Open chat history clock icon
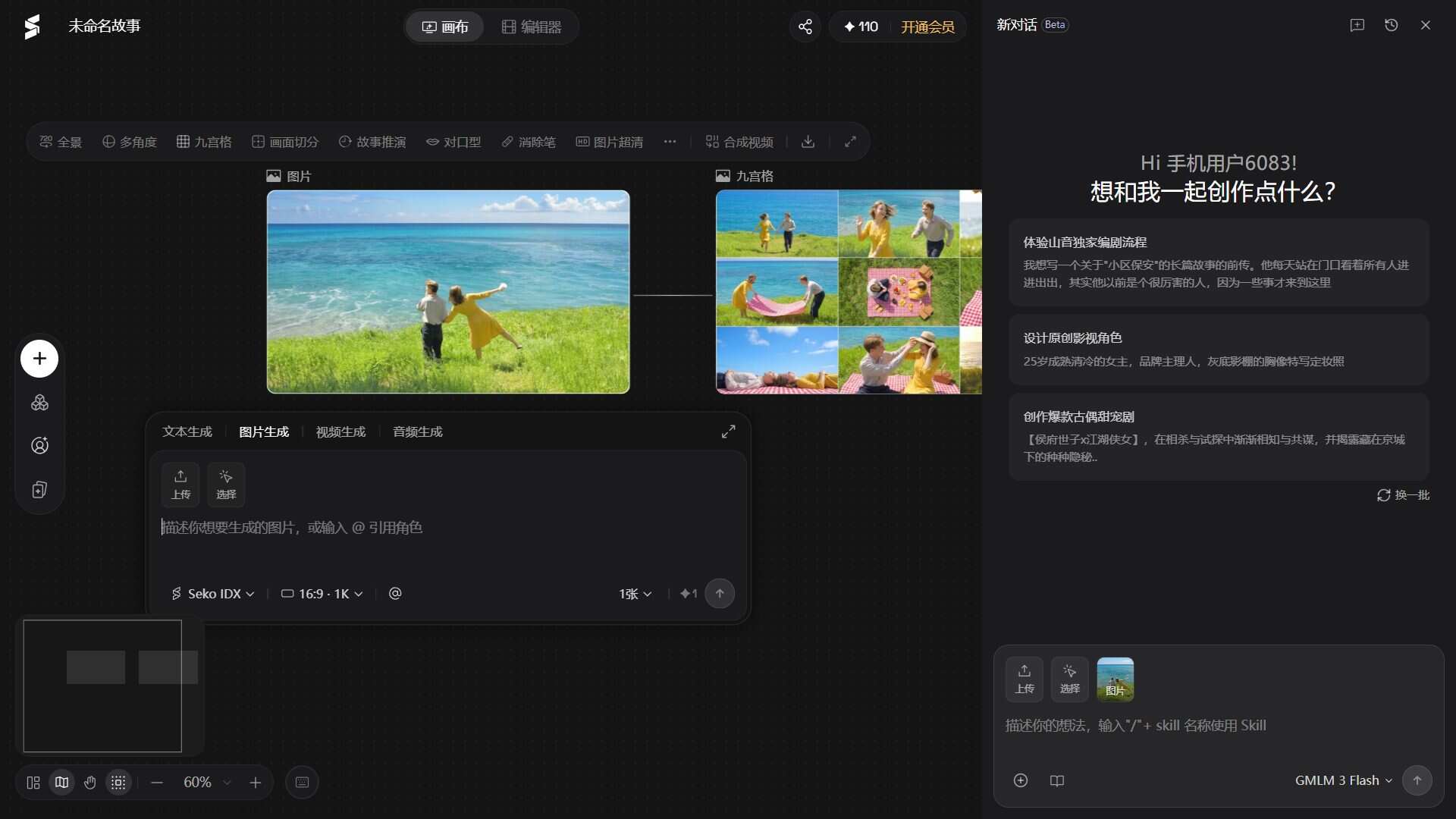Image resolution: width=1456 pixels, height=819 pixels. 1392,25
